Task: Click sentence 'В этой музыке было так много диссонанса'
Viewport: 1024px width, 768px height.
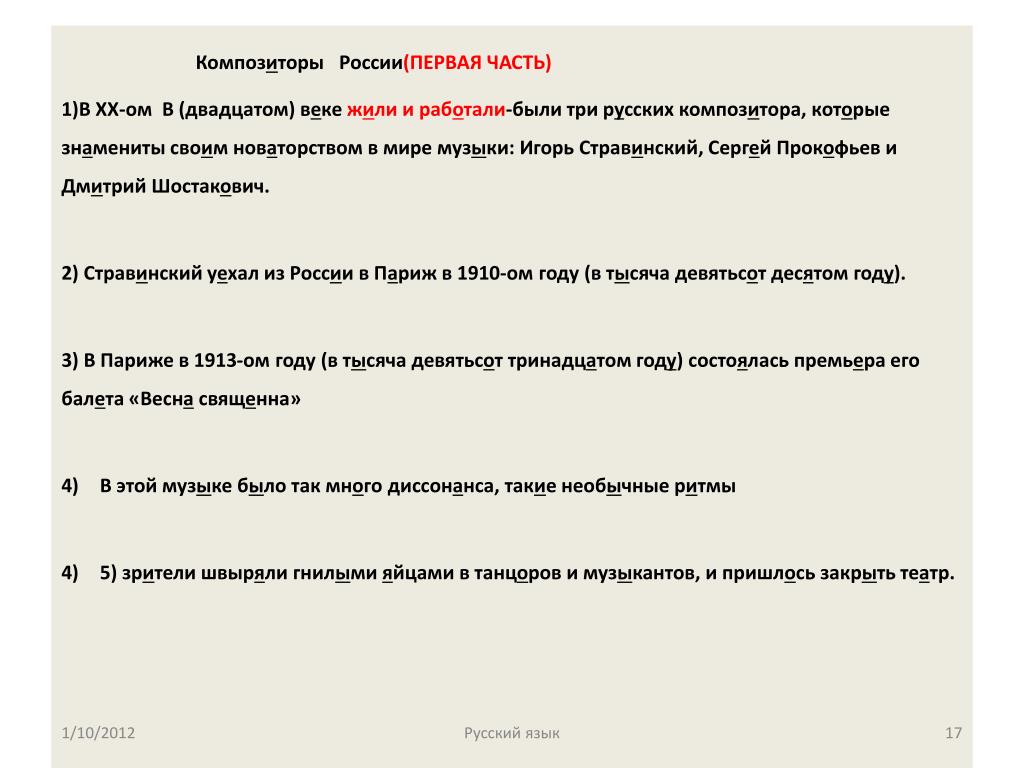Action: (297, 486)
